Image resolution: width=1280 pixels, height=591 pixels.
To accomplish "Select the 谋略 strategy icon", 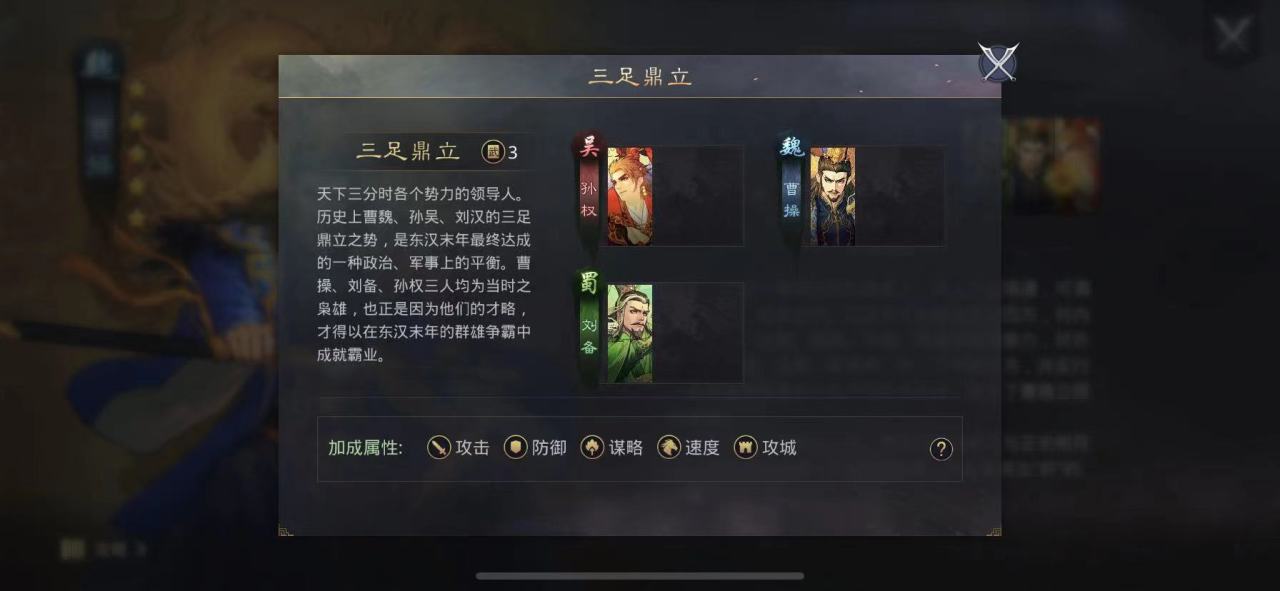I will pos(592,448).
